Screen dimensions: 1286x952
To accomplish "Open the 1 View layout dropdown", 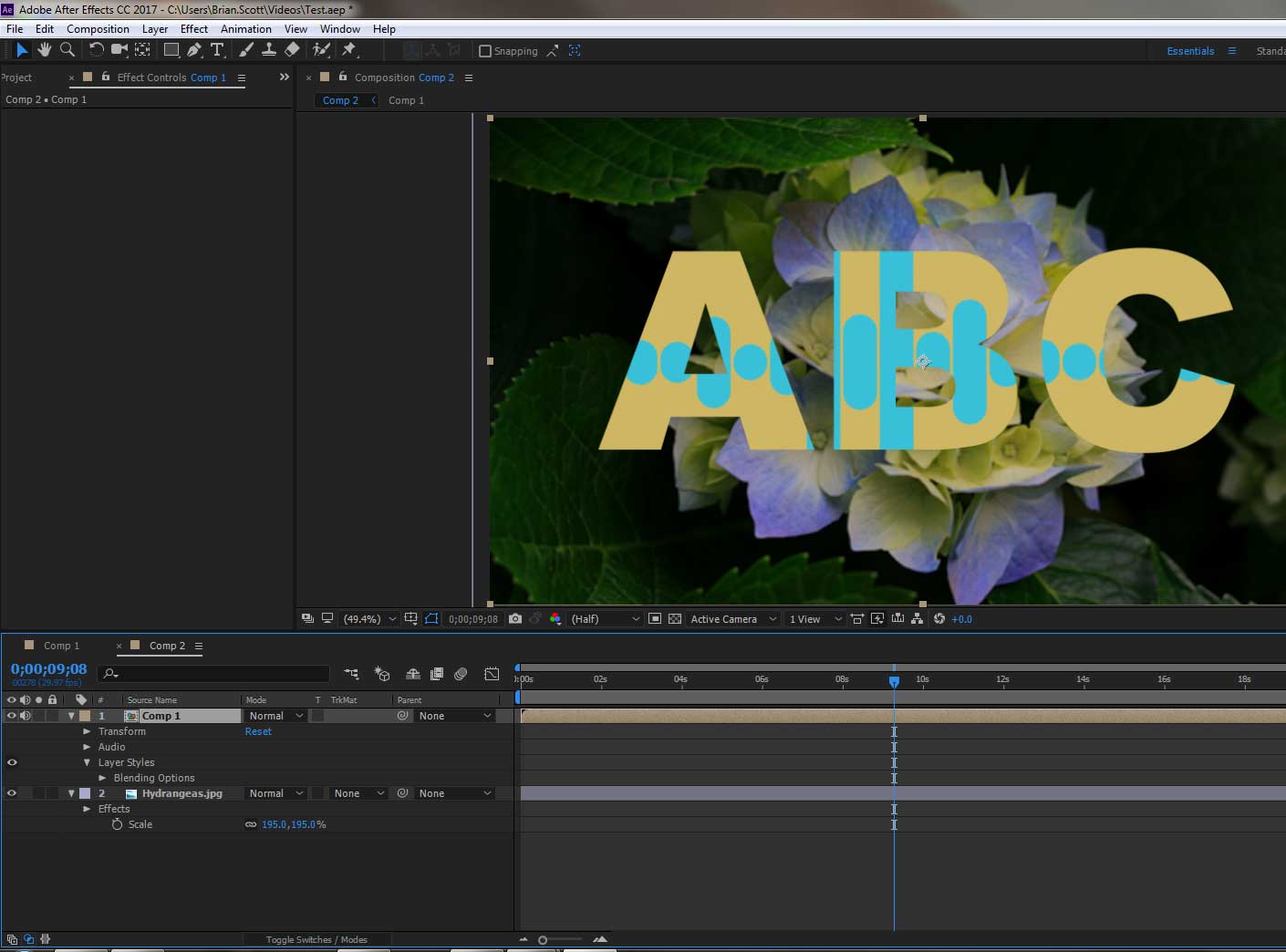I will click(815, 618).
